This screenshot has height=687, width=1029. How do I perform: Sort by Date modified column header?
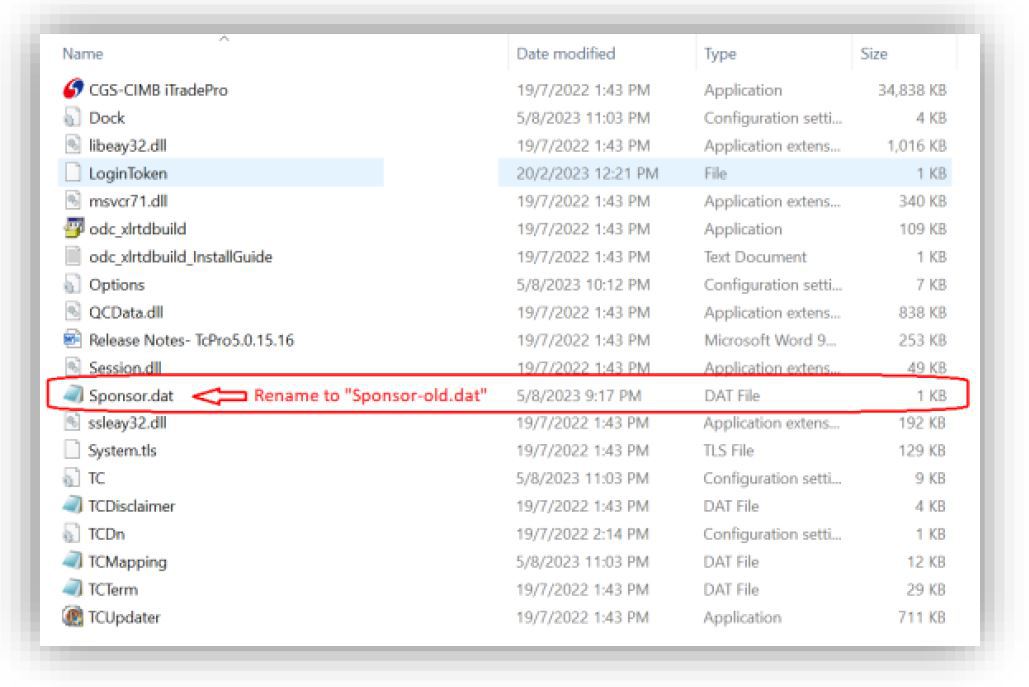(x=565, y=54)
